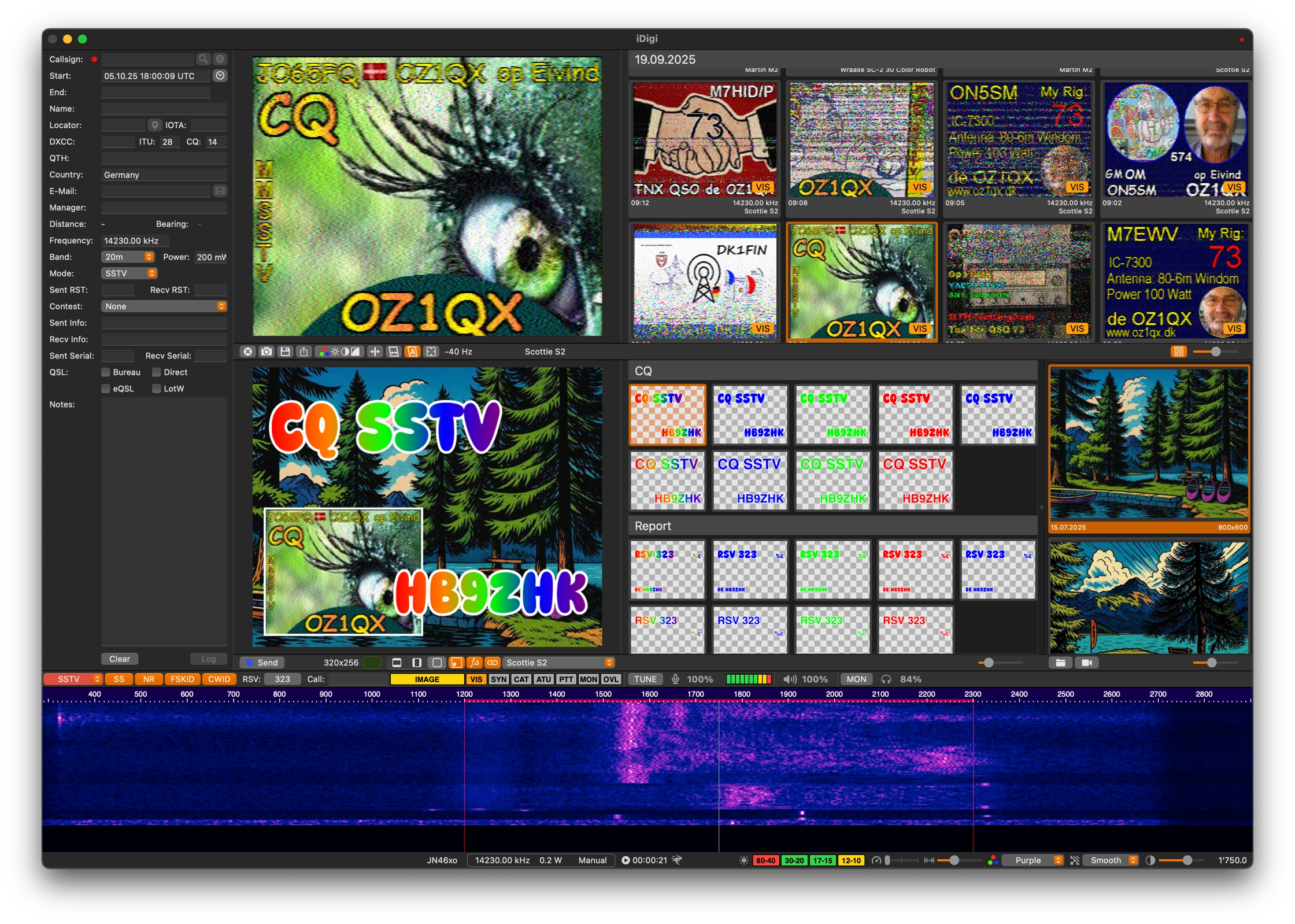Open the Mode SSTV dropdown
Screen dimensions: 1295x924
(129, 273)
